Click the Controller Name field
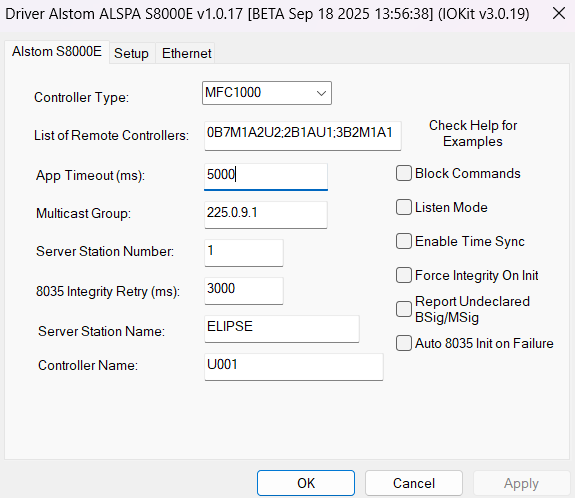Screen dimensions: 575x498 point(294,367)
